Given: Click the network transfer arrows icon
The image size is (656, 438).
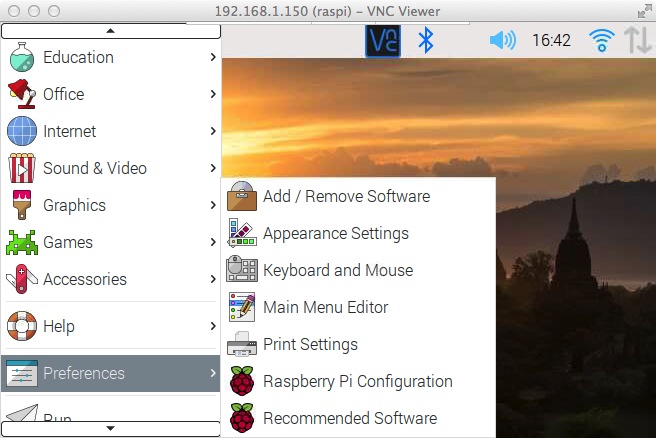Looking at the screenshot, I should [x=637, y=41].
